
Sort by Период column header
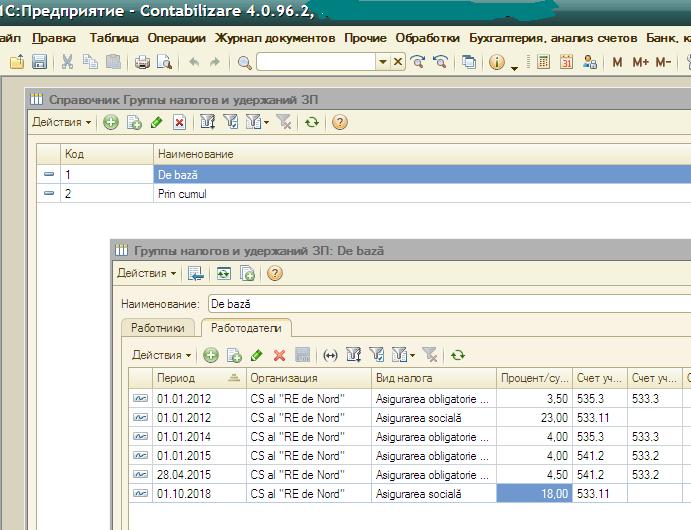click(x=199, y=378)
